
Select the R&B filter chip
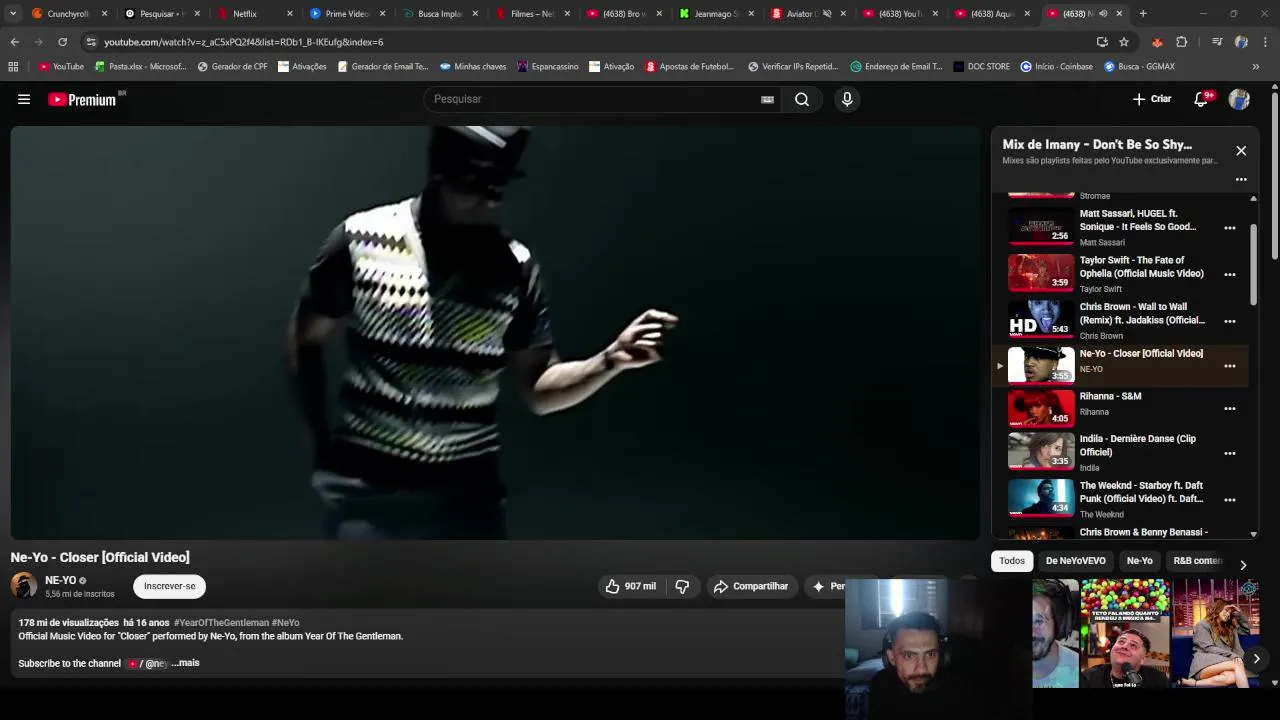tap(1197, 561)
